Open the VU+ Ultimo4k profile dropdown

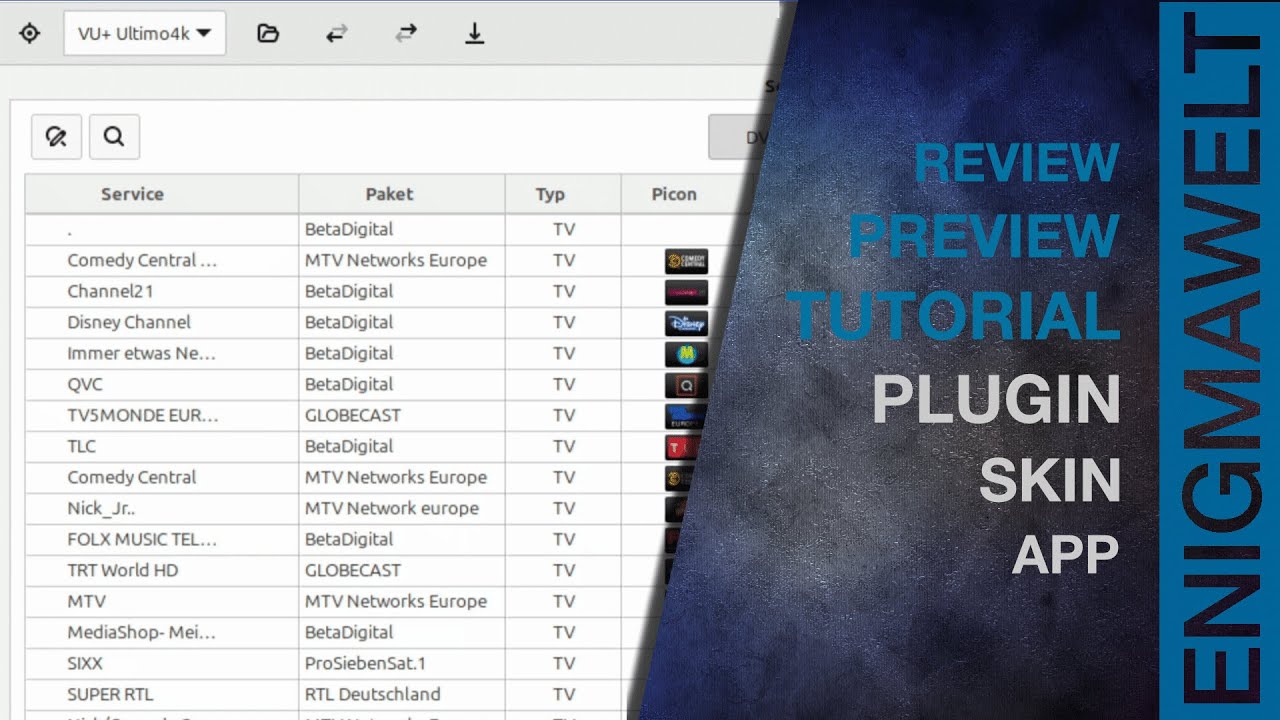pyautogui.click(x=145, y=34)
